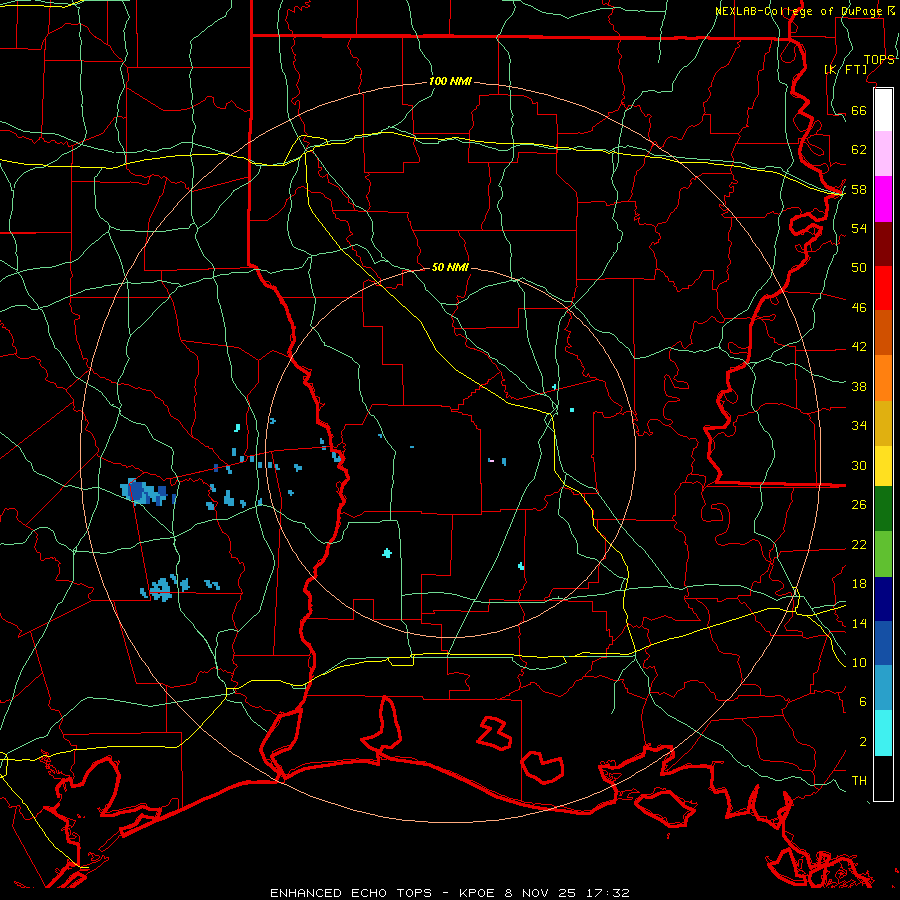Click the 6 legend value
This screenshot has width=900, height=900.
coord(863,702)
